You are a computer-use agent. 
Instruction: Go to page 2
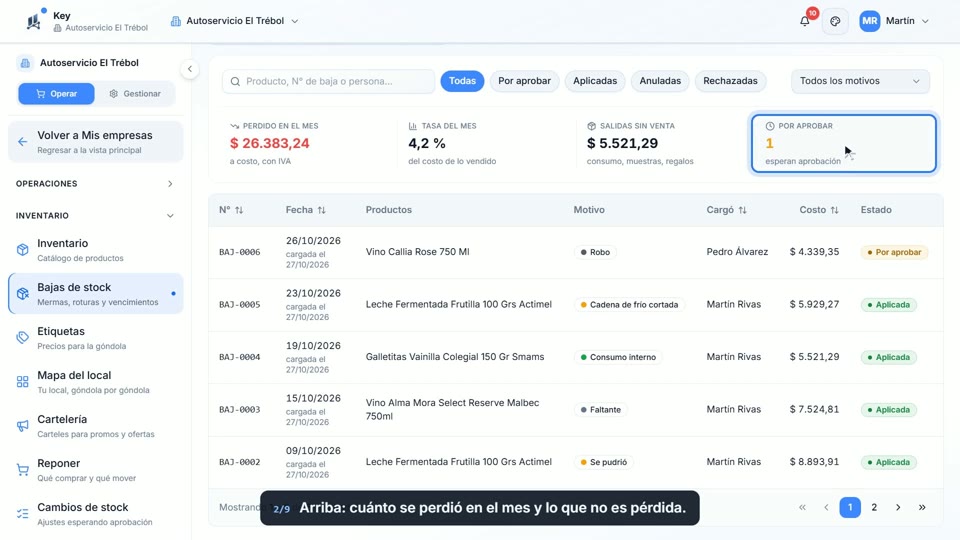click(x=874, y=507)
